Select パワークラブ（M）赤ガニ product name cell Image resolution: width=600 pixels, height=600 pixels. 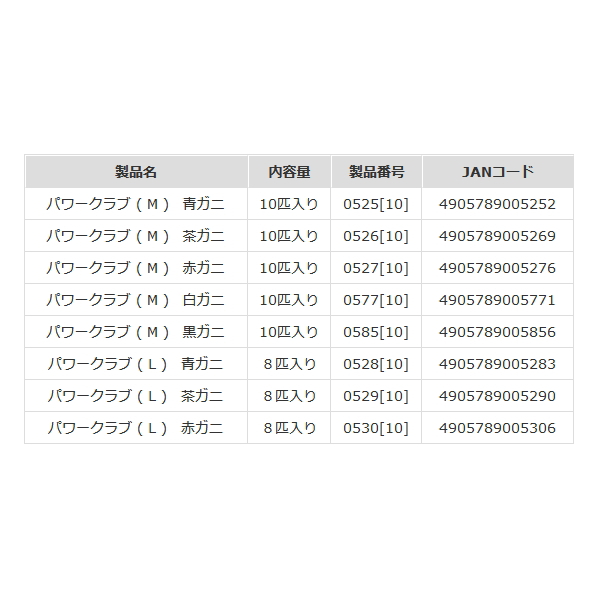[136, 268]
